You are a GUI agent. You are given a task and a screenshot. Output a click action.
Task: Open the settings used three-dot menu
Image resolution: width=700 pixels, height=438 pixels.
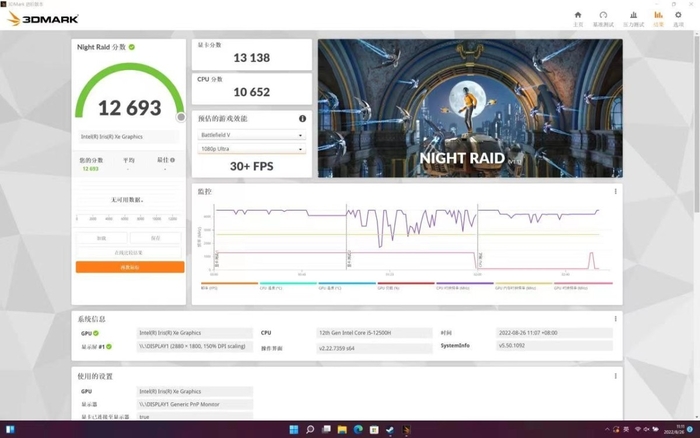615,376
